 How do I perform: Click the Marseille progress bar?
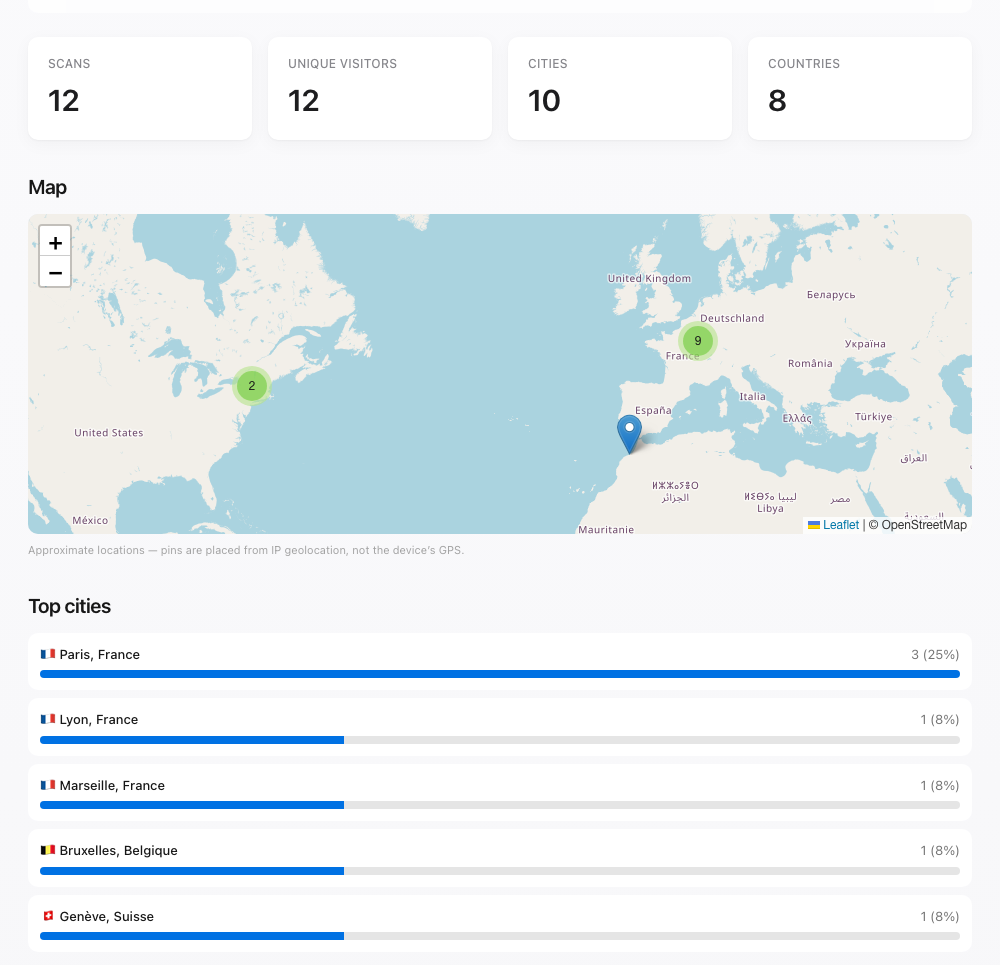point(500,805)
